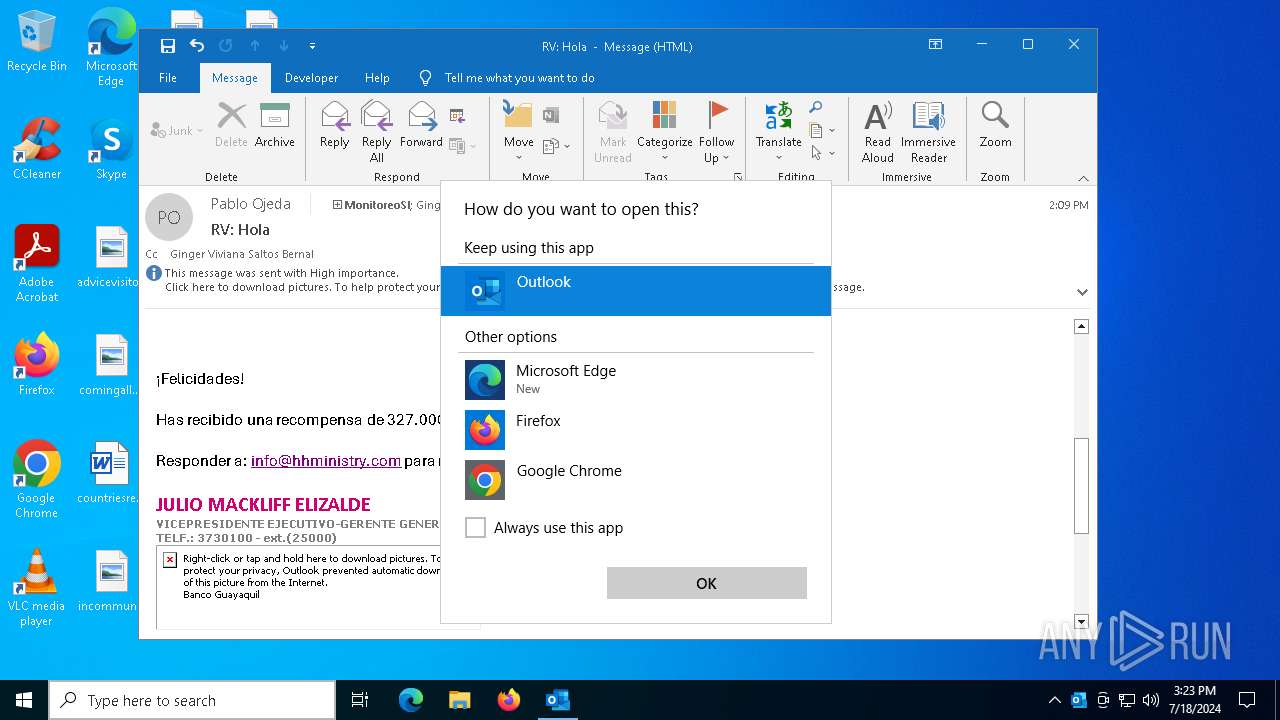
Task: Switch to the Message ribbon tab
Action: [235, 78]
